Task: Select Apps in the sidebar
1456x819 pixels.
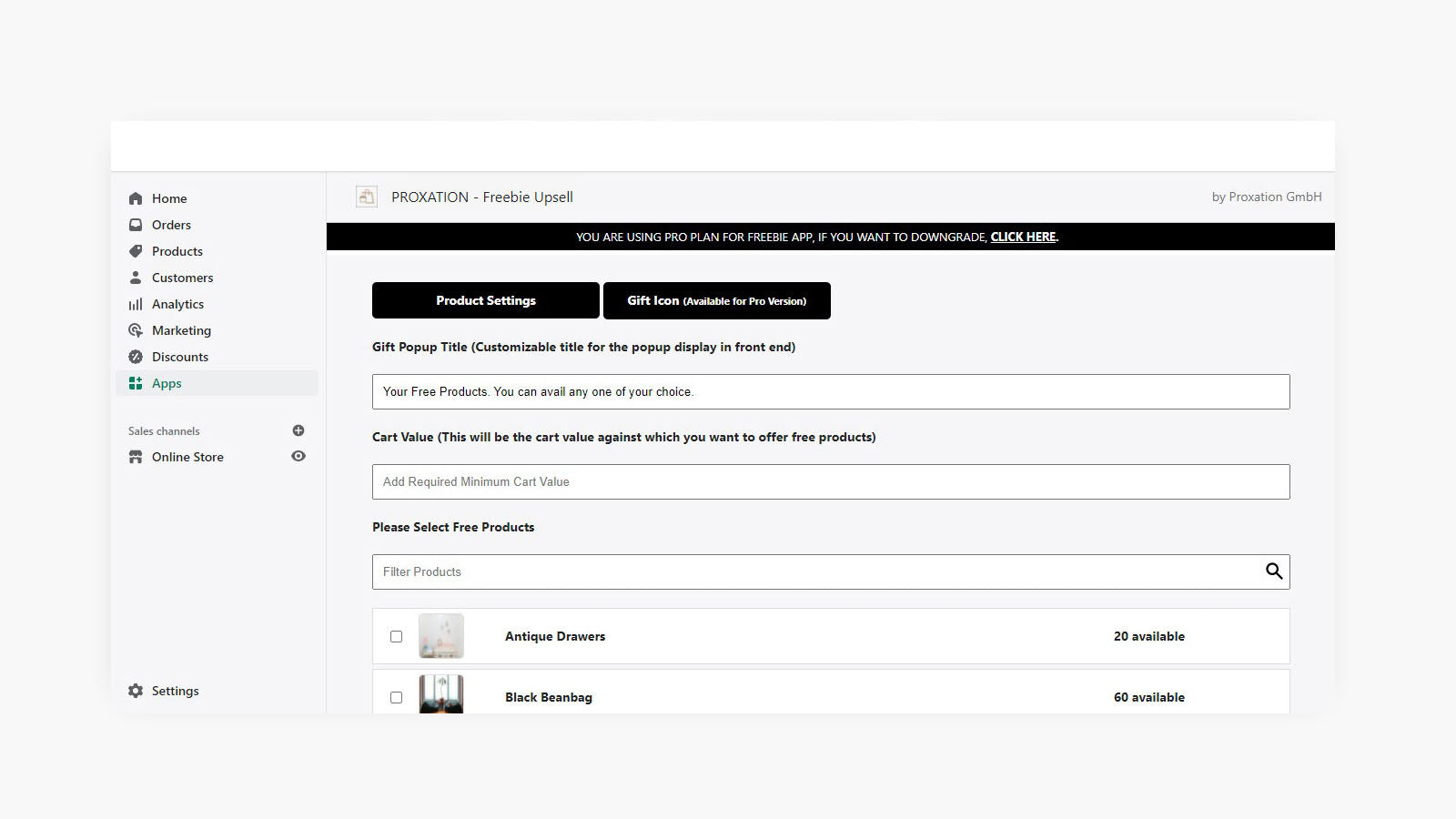Action: pos(217,383)
